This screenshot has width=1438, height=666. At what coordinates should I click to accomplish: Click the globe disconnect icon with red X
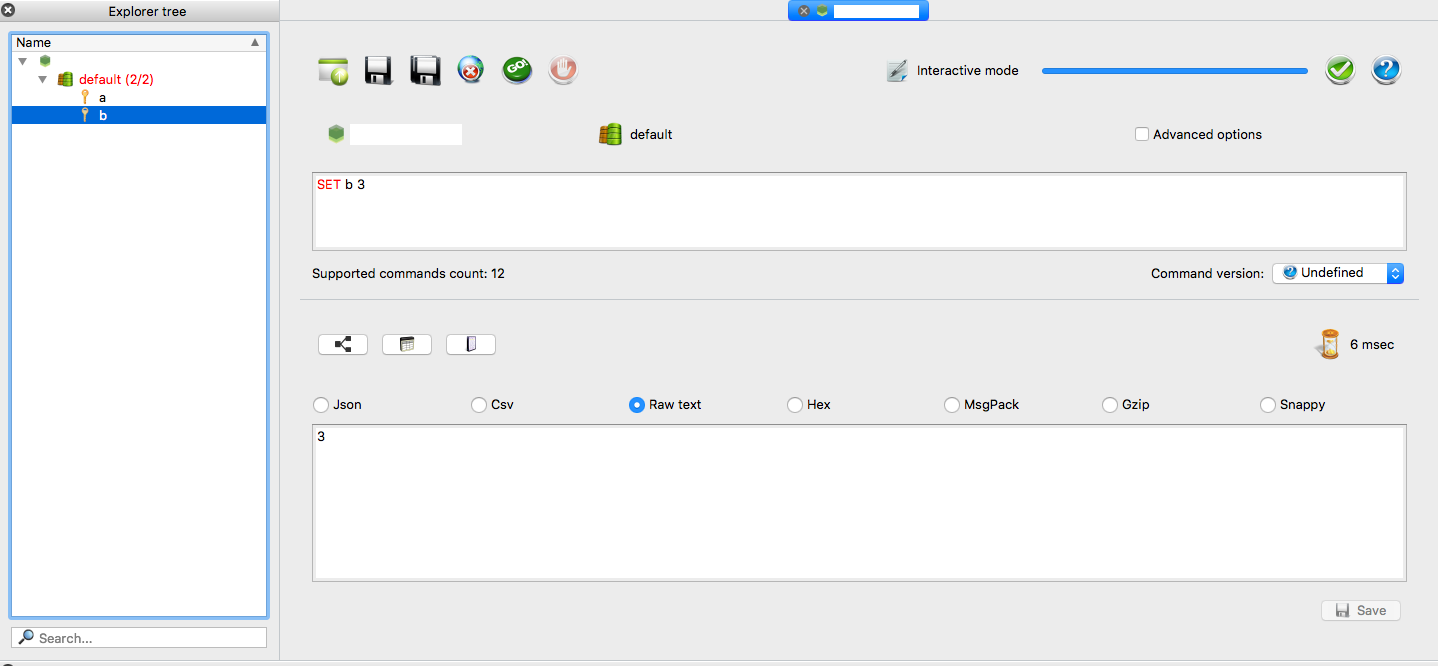point(471,70)
